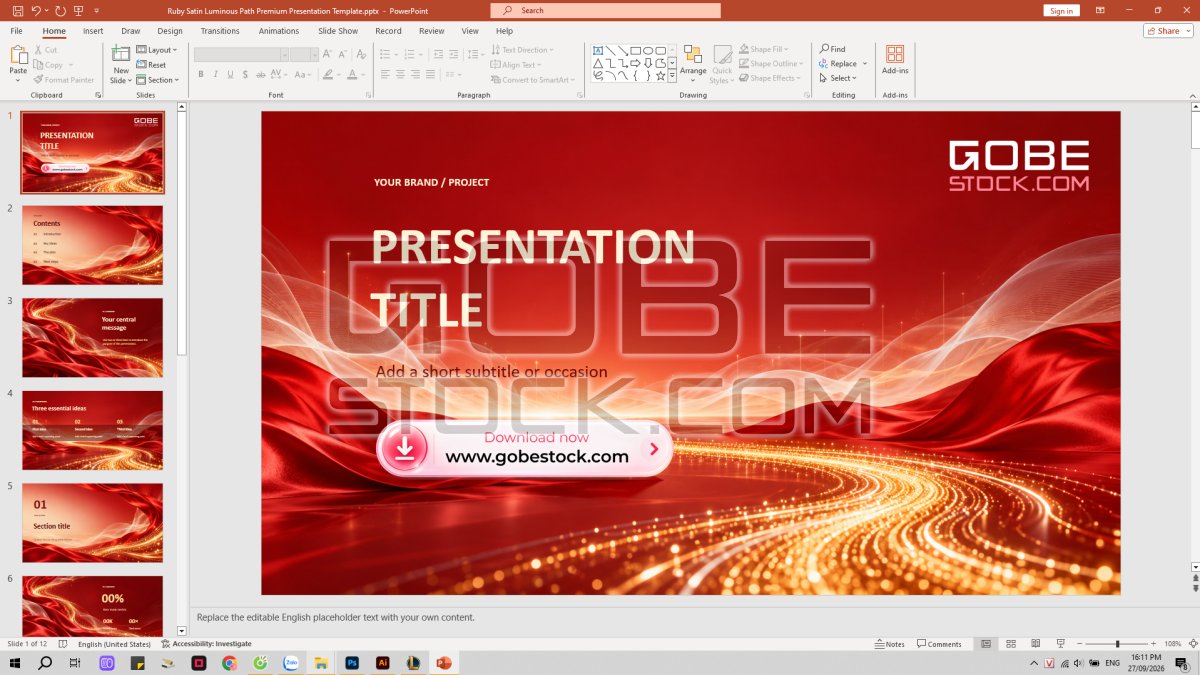The width and height of the screenshot is (1200, 675).
Task: Click the spell check status icon
Action: pos(63,644)
